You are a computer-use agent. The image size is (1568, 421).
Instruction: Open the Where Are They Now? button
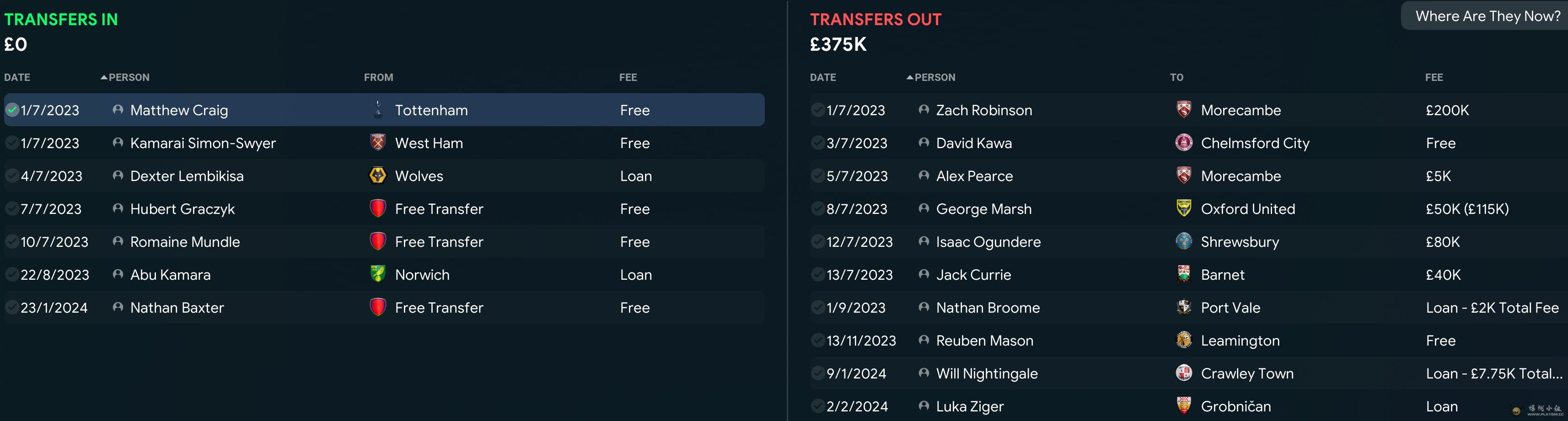(1487, 16)
